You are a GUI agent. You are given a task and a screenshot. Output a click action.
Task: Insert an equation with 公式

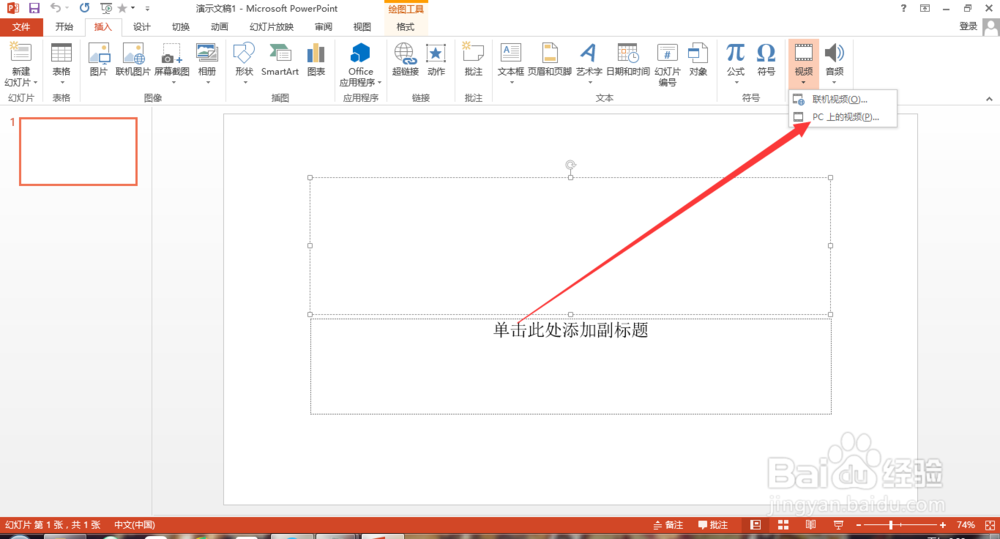click(x=735, y=54)
